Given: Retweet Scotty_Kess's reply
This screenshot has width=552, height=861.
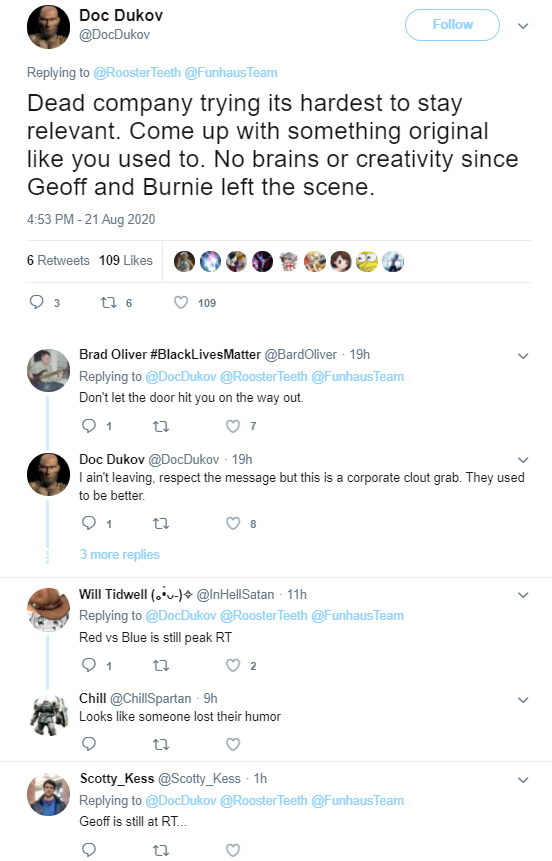Looking at the screenshot, I should click(160, 851).
